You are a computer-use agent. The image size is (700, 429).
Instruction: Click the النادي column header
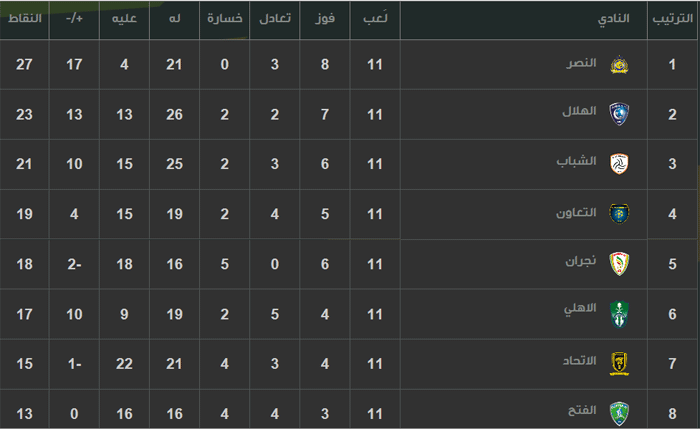click(613, 19)
